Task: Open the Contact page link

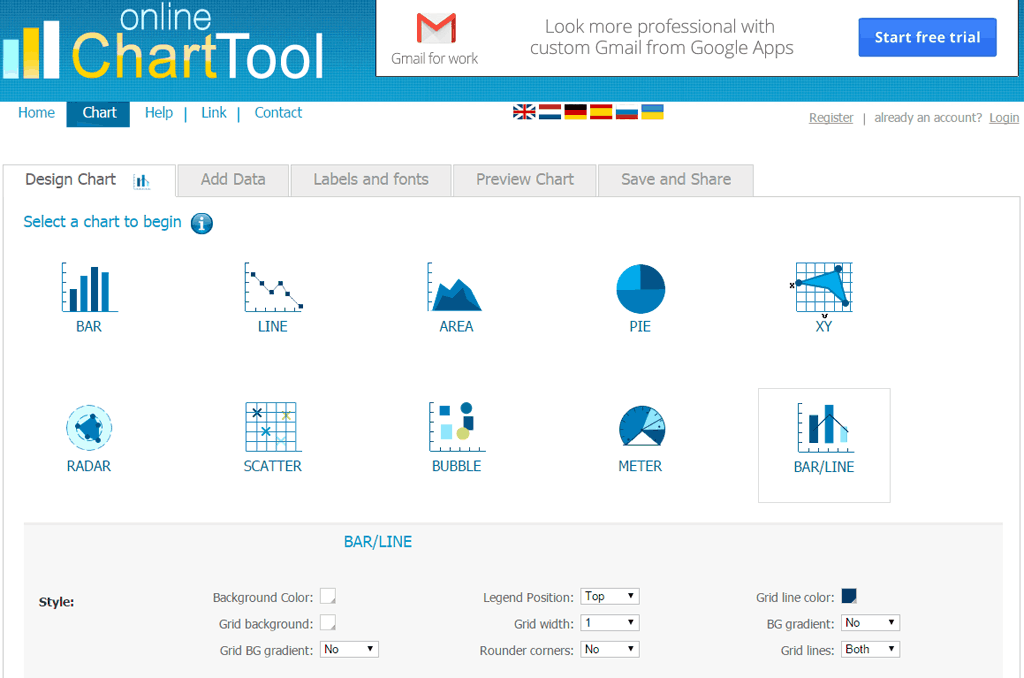Action: [278, 112]
